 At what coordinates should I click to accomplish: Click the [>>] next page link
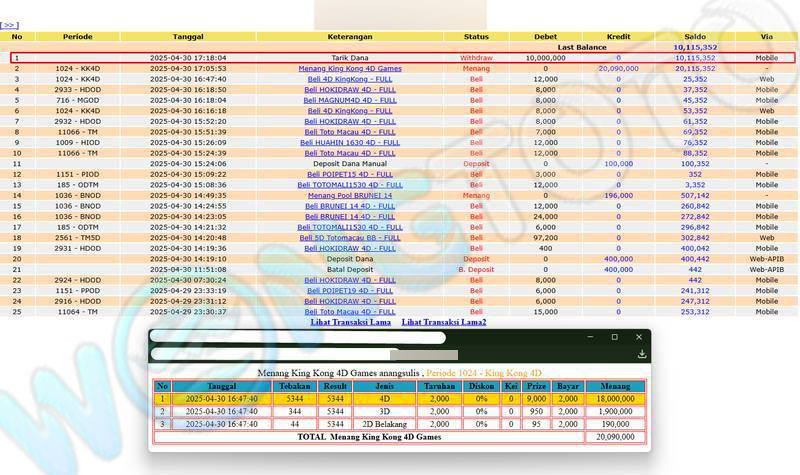point(9,25)
